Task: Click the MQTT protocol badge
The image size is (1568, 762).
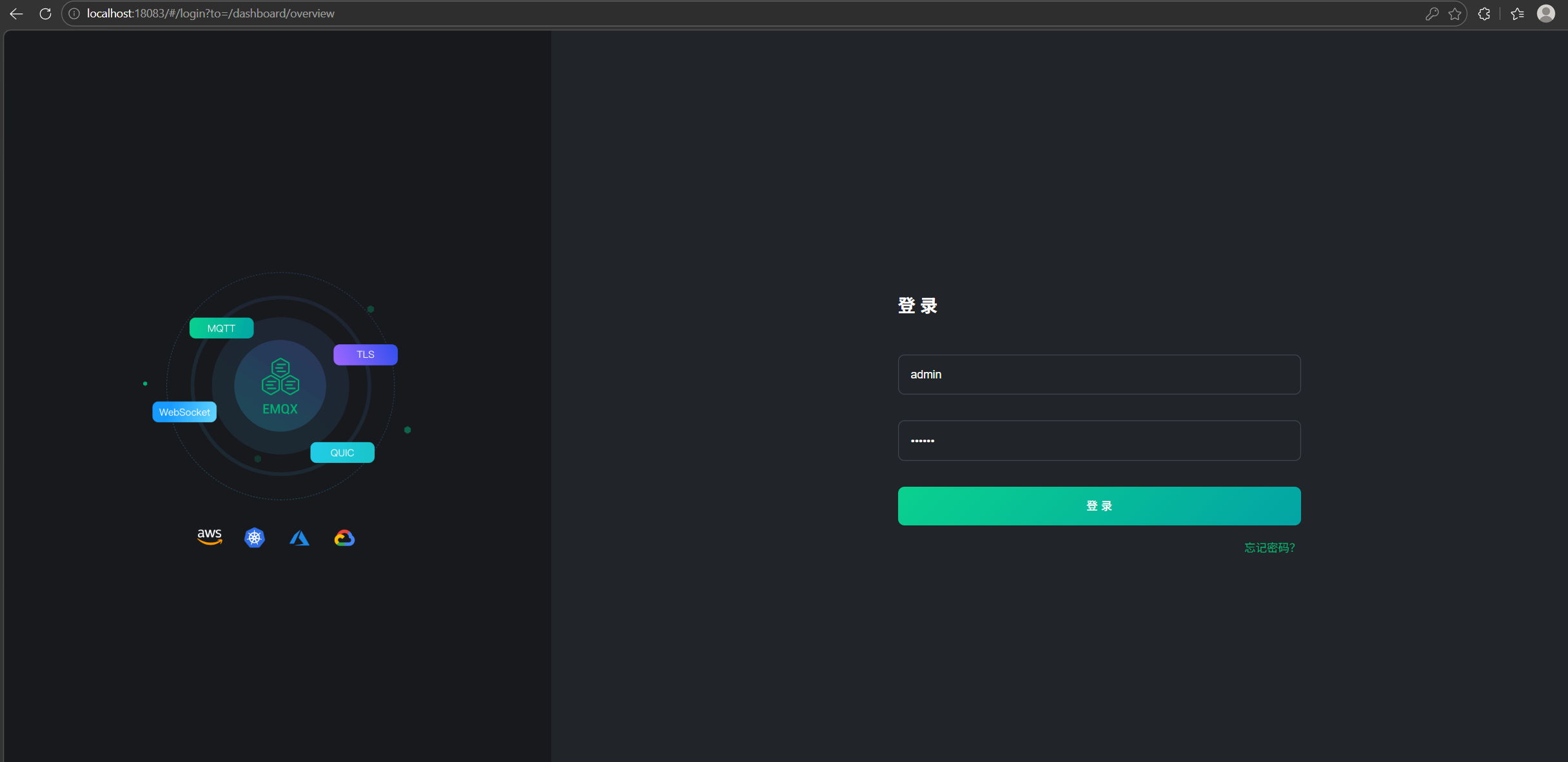Action: pos(221,328)
